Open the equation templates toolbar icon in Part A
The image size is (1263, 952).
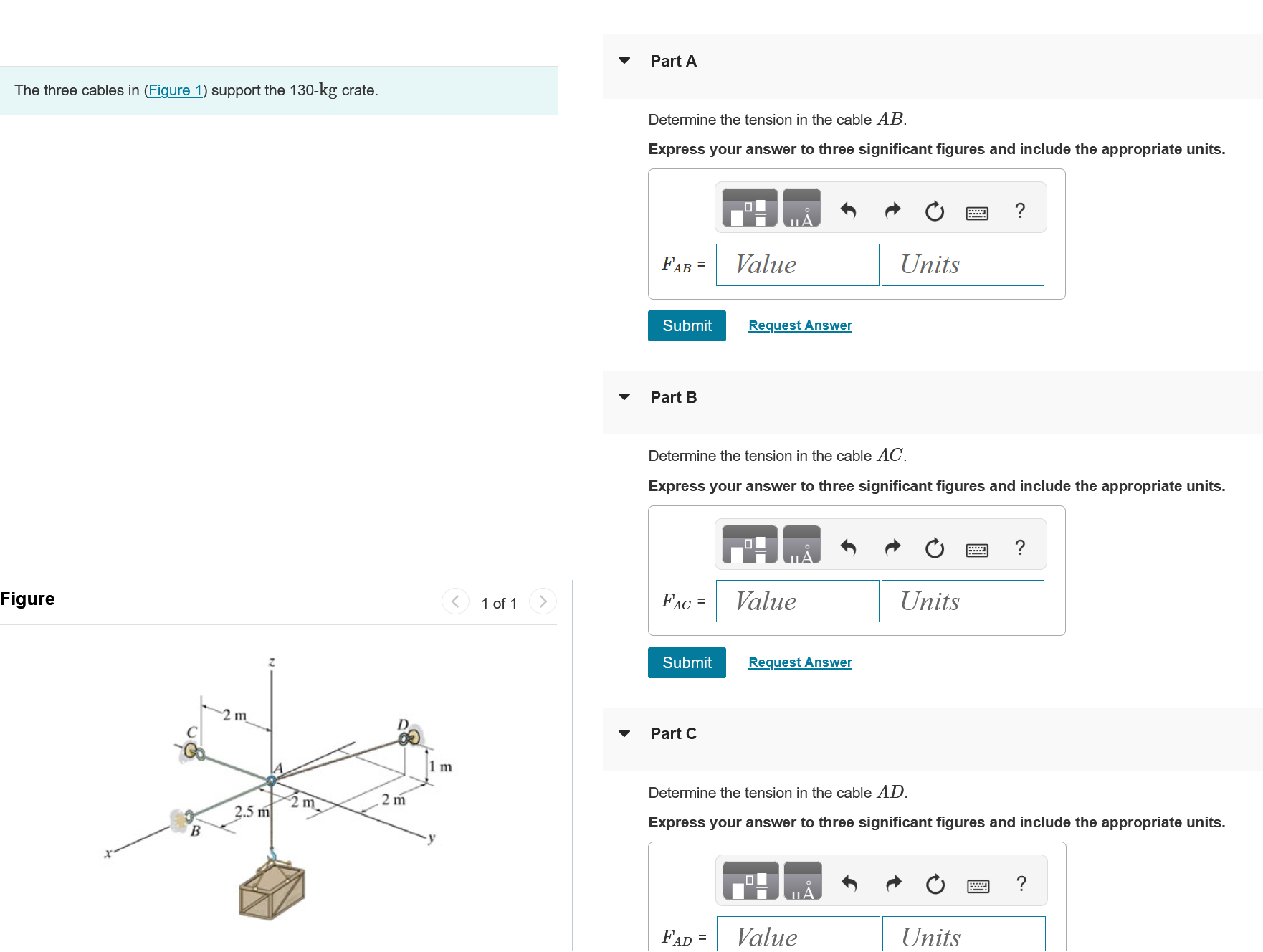pos(748,207)
